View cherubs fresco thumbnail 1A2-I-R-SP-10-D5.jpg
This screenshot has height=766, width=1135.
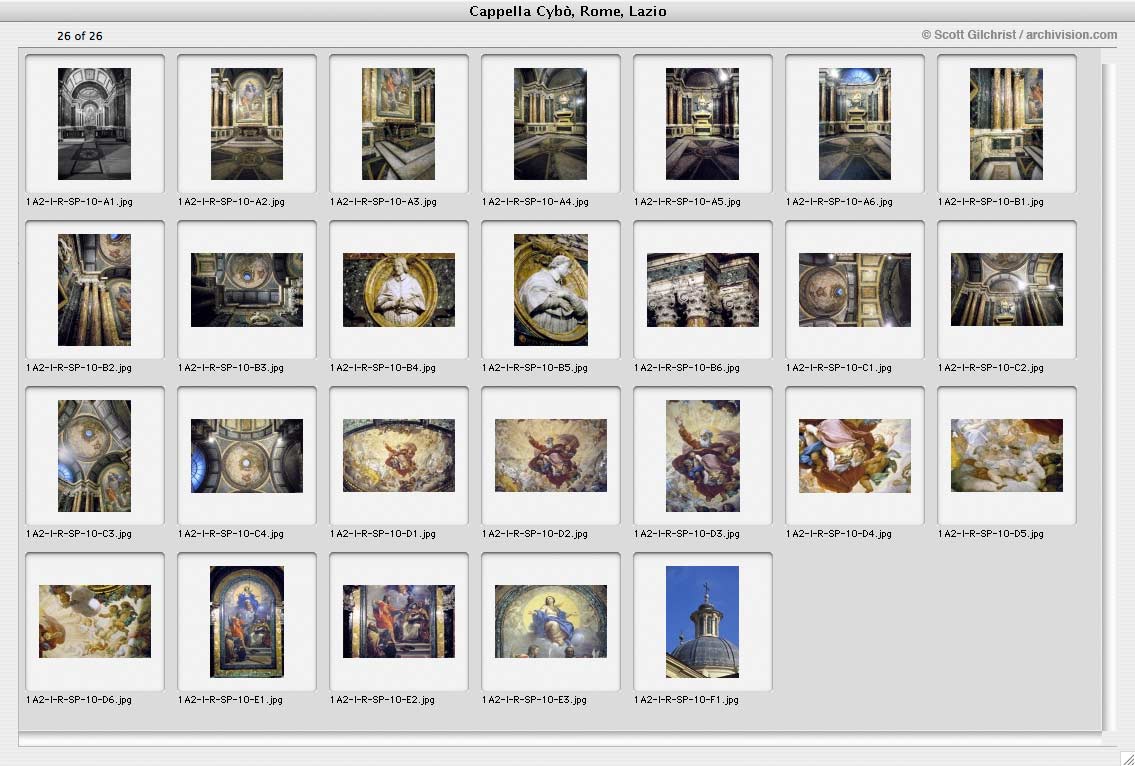(x=1007, y=455)
